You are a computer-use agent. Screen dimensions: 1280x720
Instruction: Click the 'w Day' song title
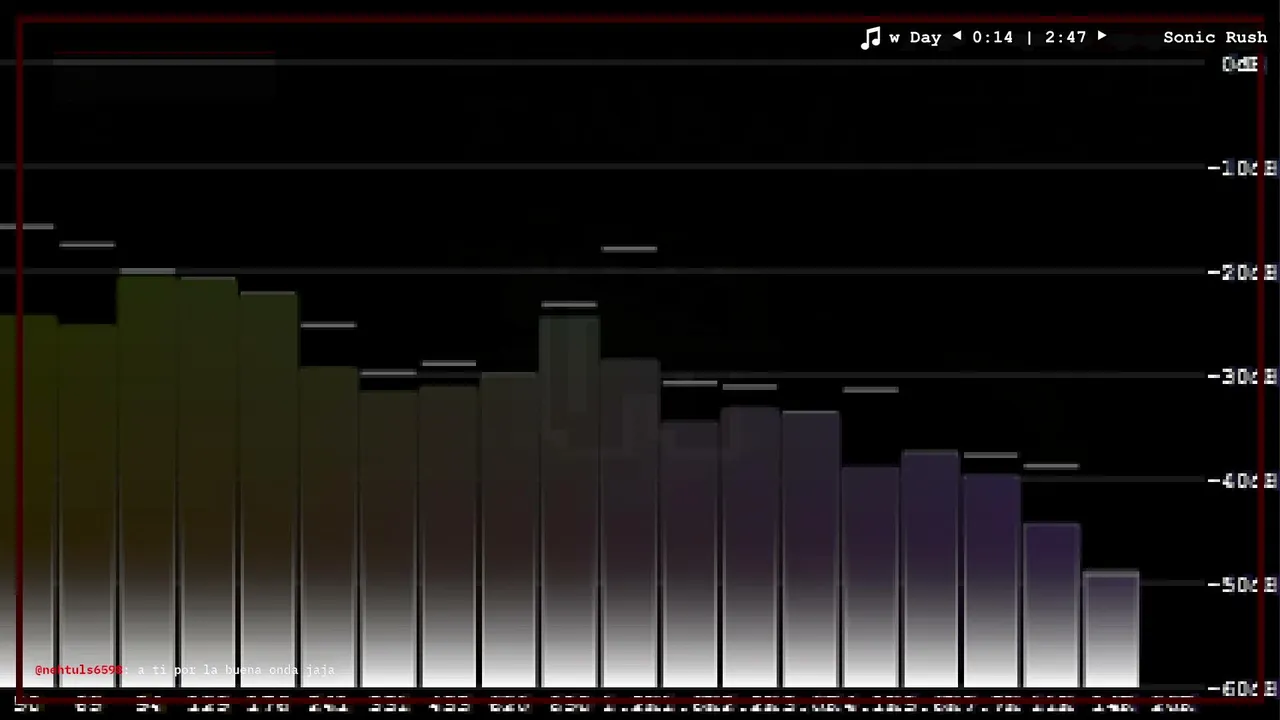[915, 38]
